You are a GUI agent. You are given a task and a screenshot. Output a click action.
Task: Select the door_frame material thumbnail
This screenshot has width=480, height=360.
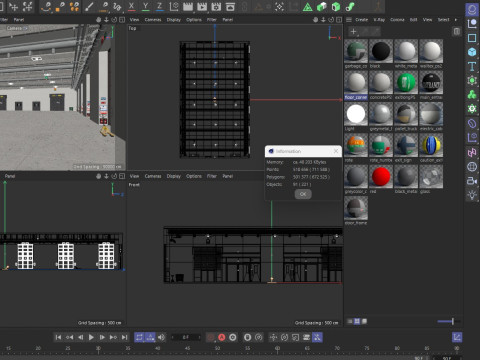click(x=356, y=208)
